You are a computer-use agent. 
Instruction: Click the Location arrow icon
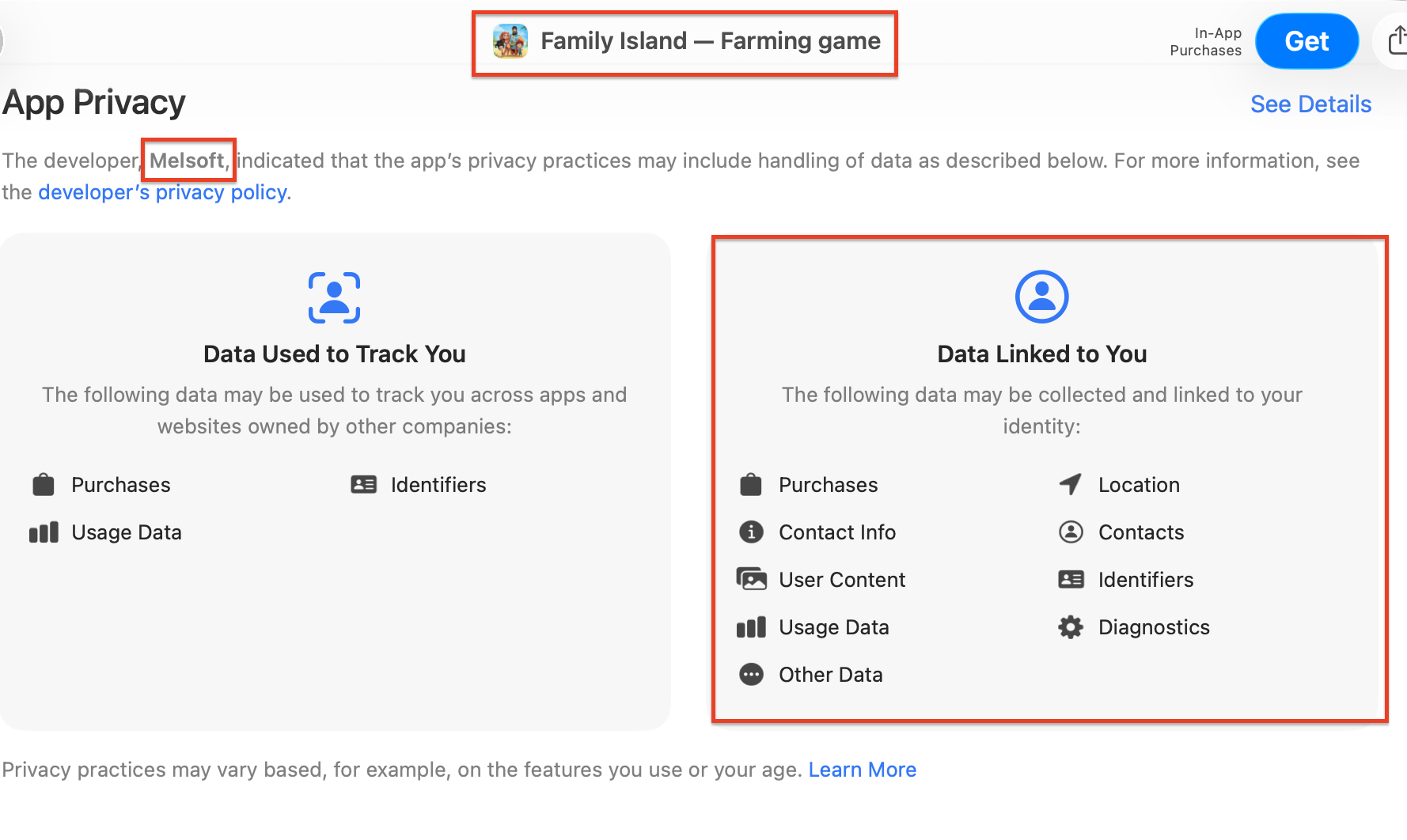point(1071,484)
